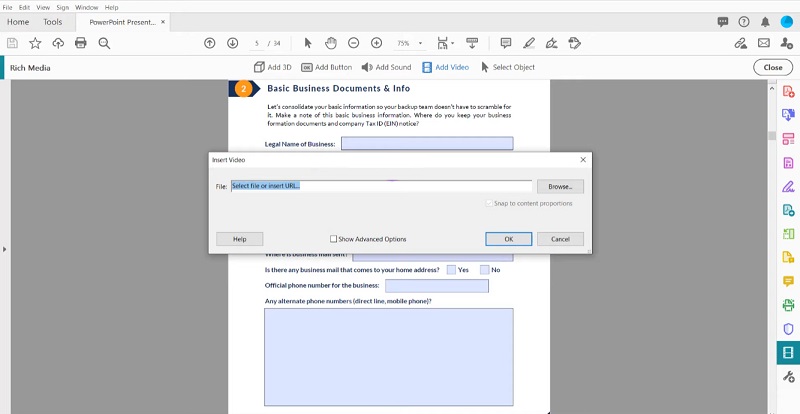Close the Rich Media toolbar
800x414 pixels.
pyautogui.click(x=773, y=67)
